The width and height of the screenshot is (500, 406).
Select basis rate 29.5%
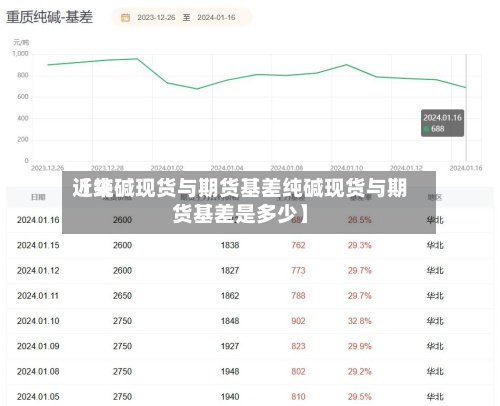[x=360, y=397]
